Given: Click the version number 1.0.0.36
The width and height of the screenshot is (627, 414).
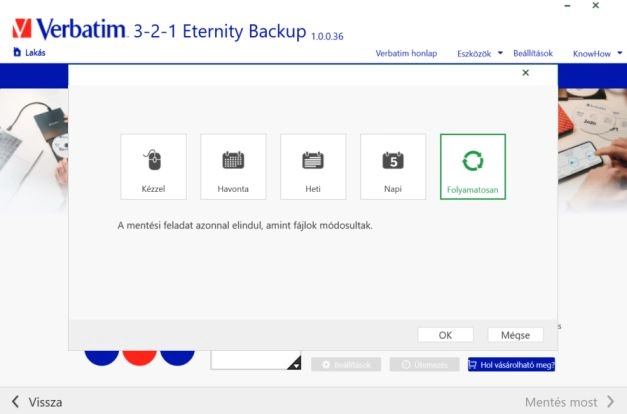Looking at the screenshot, I should [x=327, y=36].
